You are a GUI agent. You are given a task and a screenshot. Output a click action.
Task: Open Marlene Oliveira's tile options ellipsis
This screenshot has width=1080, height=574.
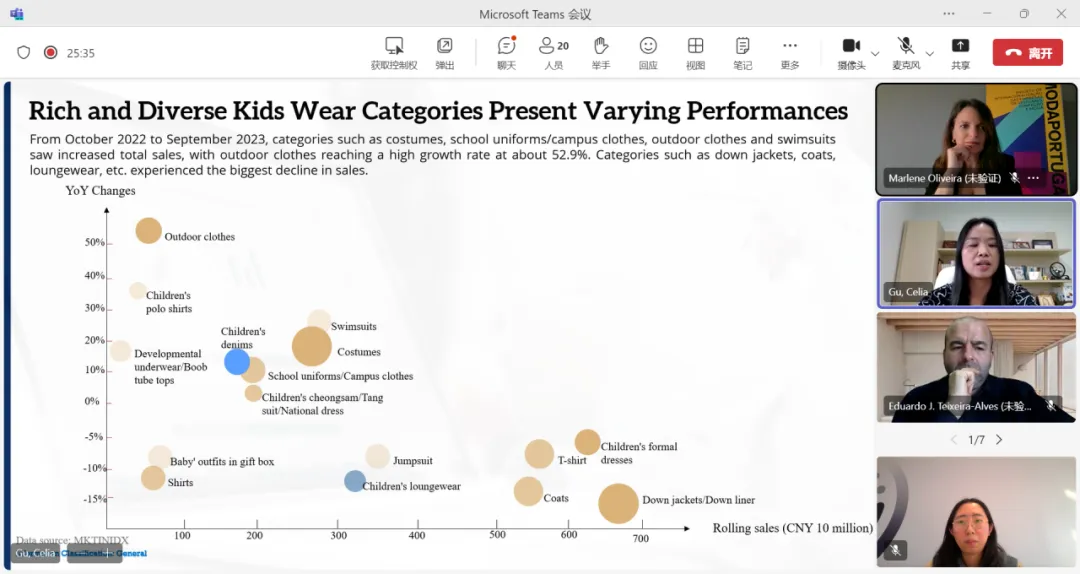click(1033, 178)
